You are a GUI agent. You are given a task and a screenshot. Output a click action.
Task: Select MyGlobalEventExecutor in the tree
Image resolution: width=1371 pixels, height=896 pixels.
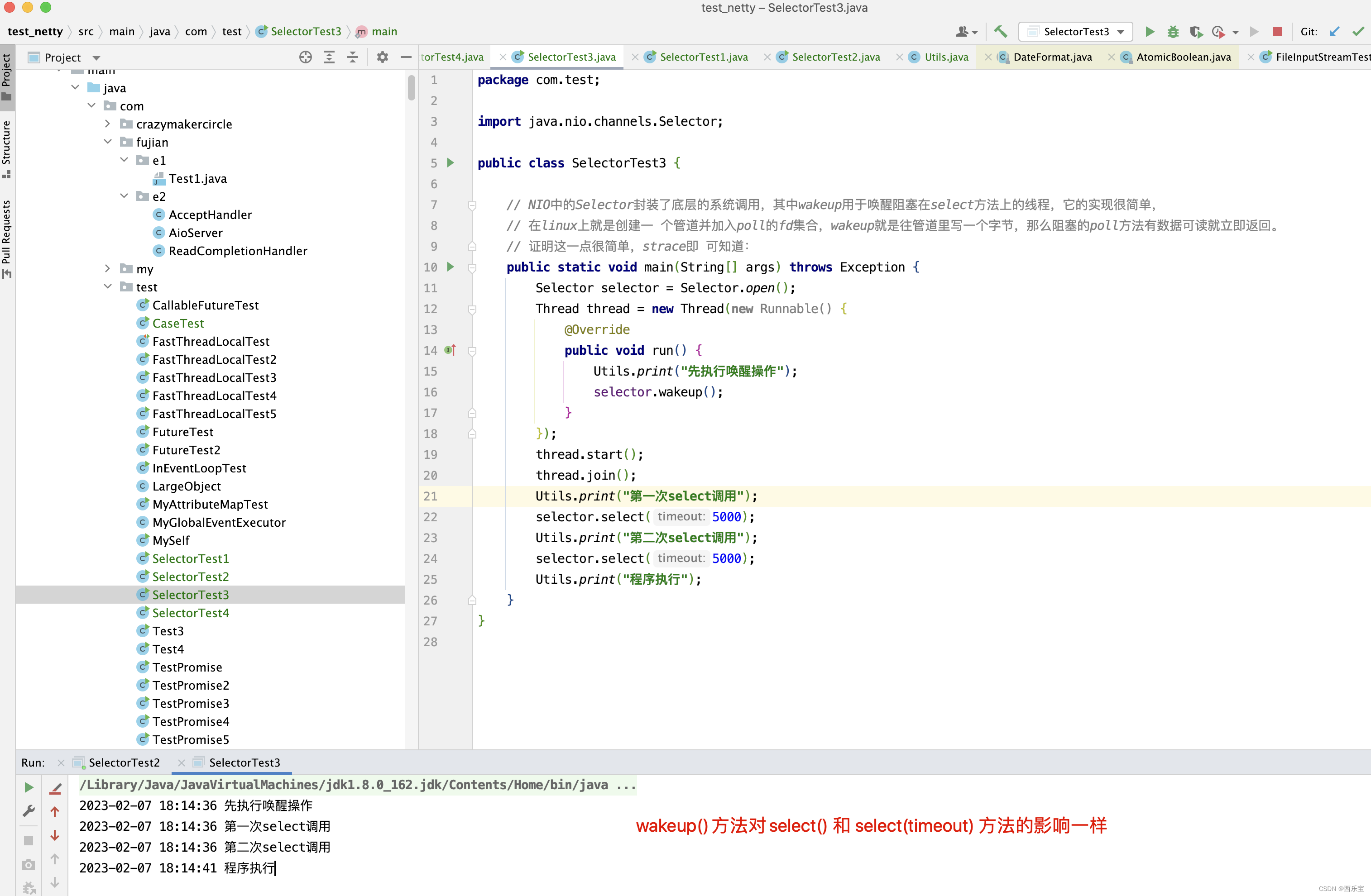coord(218,522)
